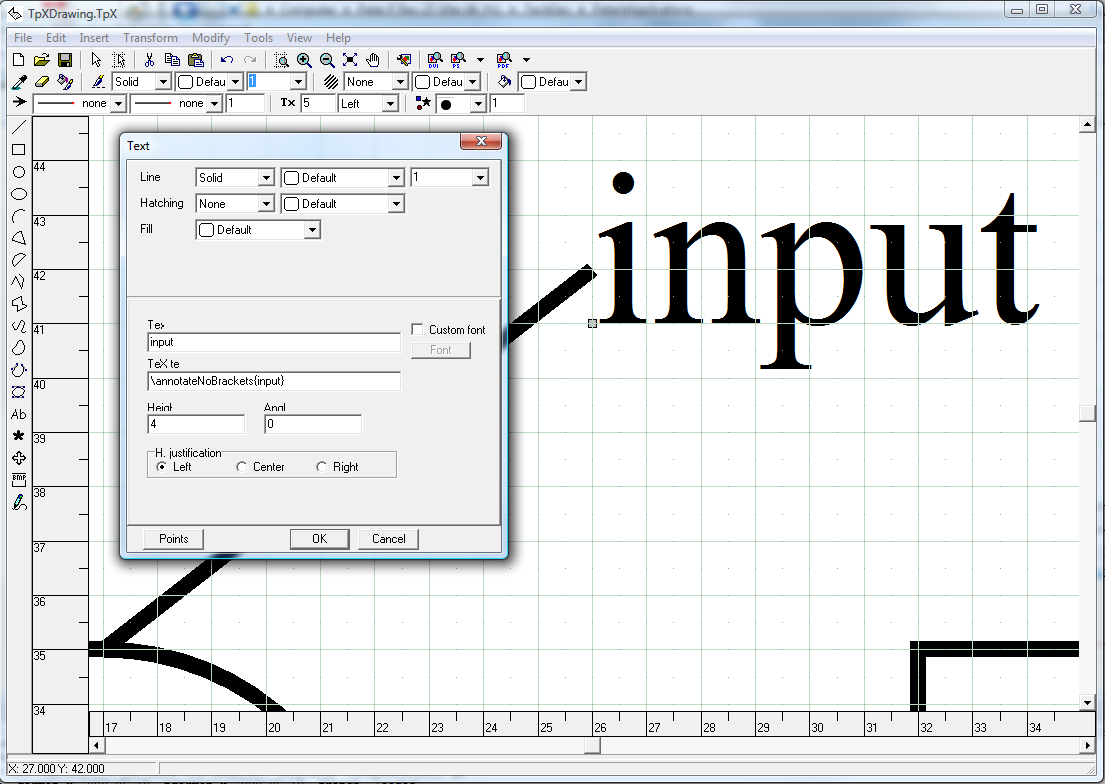Click the Save floppy disk icon
The width and height of the screenshot is (1105, 784).
click(64, 60)
